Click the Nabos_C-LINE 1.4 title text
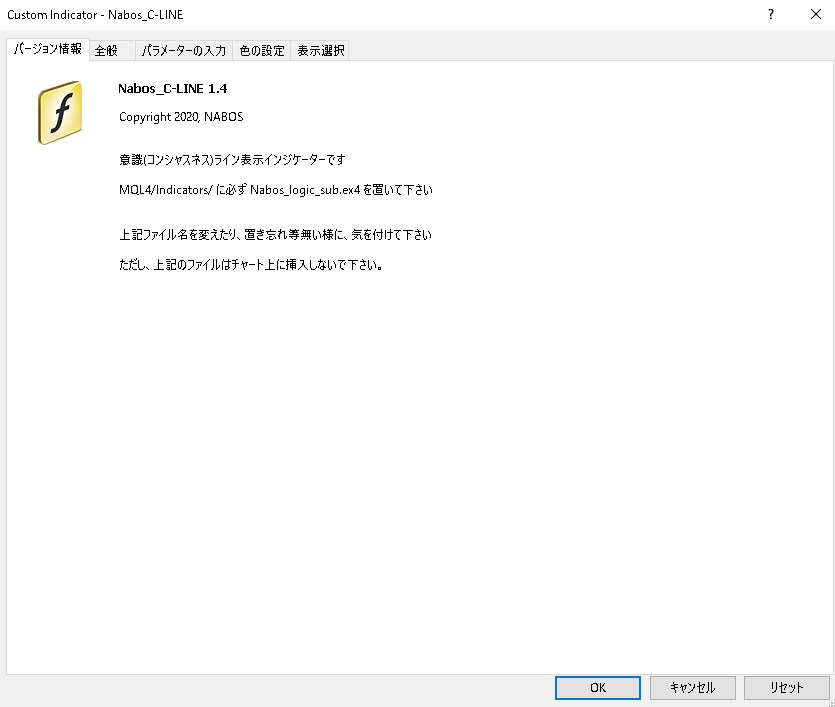Screen dimensions: 835x707 click(173, 89)
